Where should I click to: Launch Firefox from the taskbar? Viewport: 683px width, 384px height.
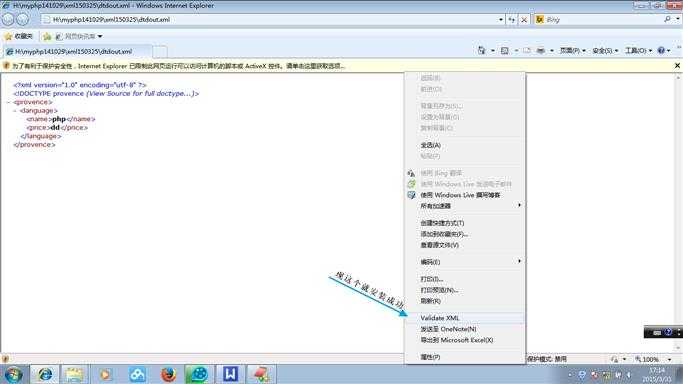168,374
